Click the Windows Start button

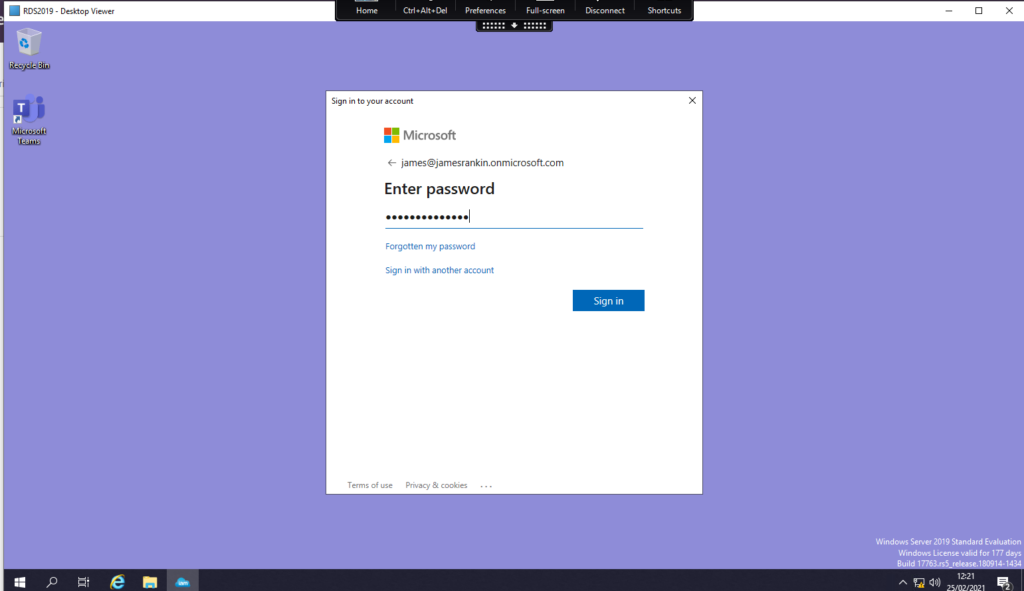pyautogui.click(x=20, y=581)
